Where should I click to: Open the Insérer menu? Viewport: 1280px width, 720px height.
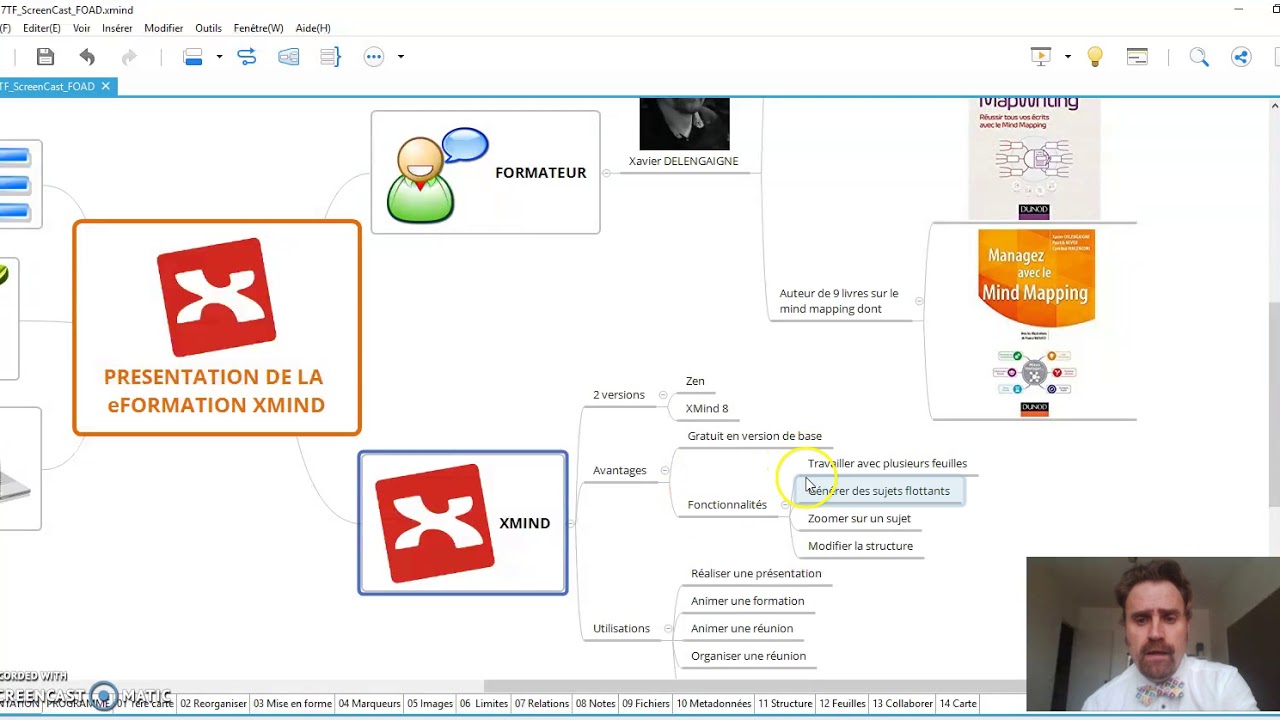pos(117,28)
